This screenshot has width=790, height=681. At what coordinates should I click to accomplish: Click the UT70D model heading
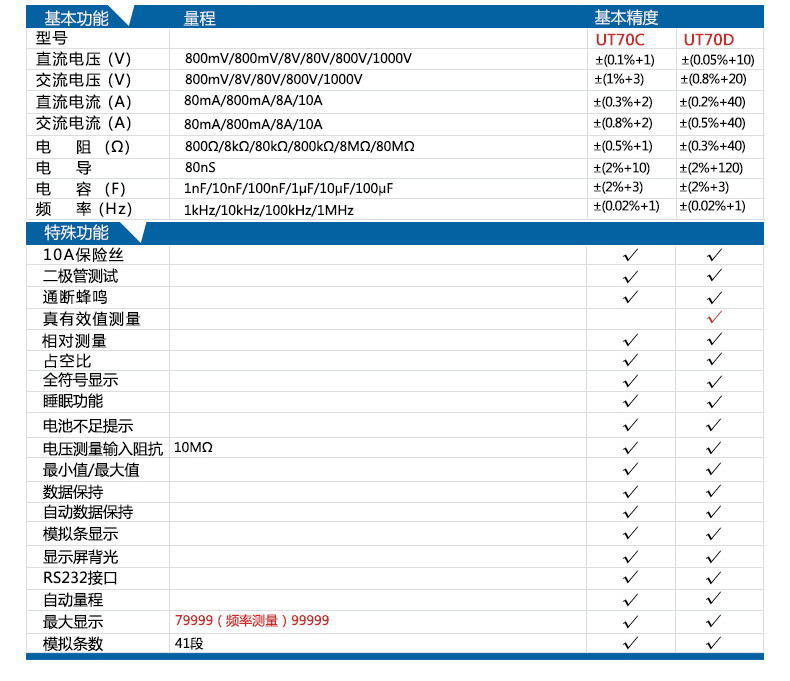point(708,39)
